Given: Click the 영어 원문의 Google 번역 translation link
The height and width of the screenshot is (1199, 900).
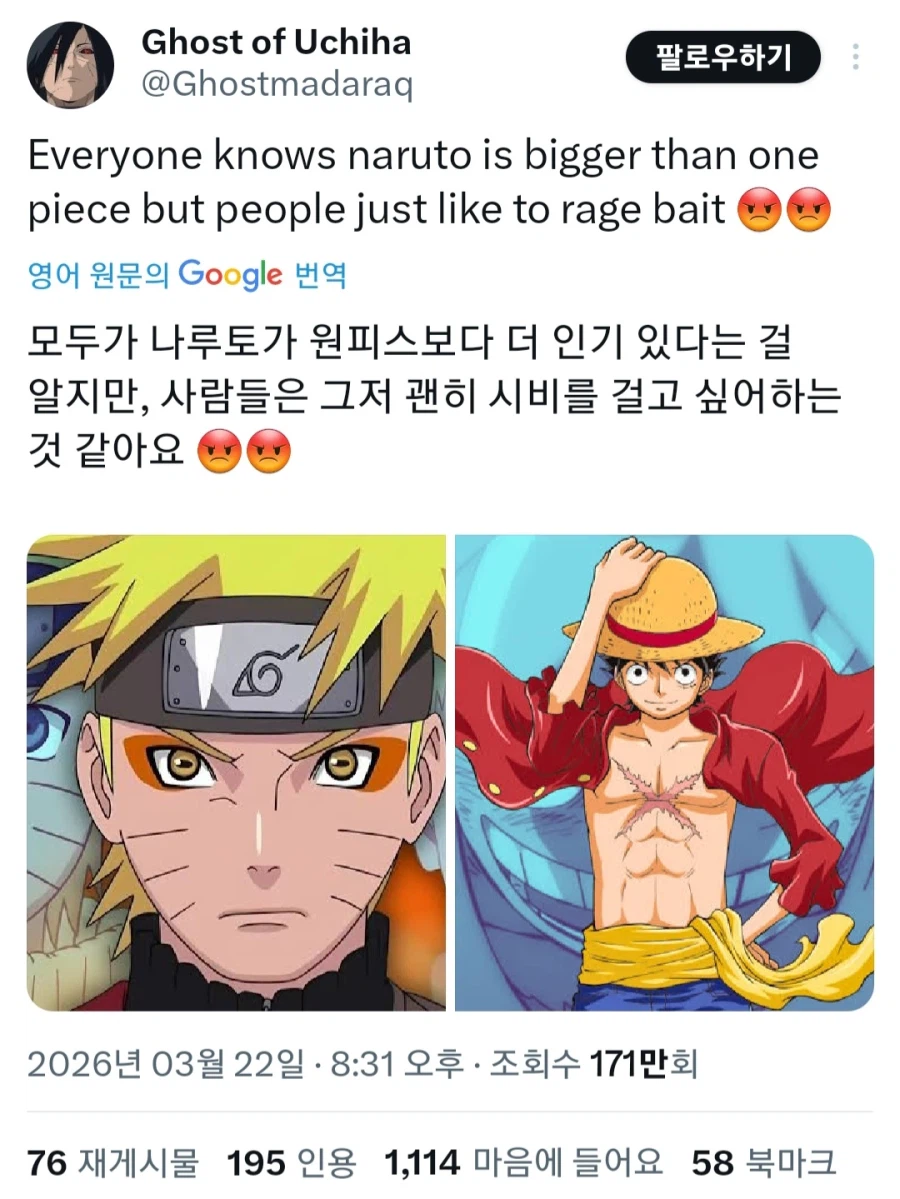Looking at the screenshot, I should click(187, 275).
